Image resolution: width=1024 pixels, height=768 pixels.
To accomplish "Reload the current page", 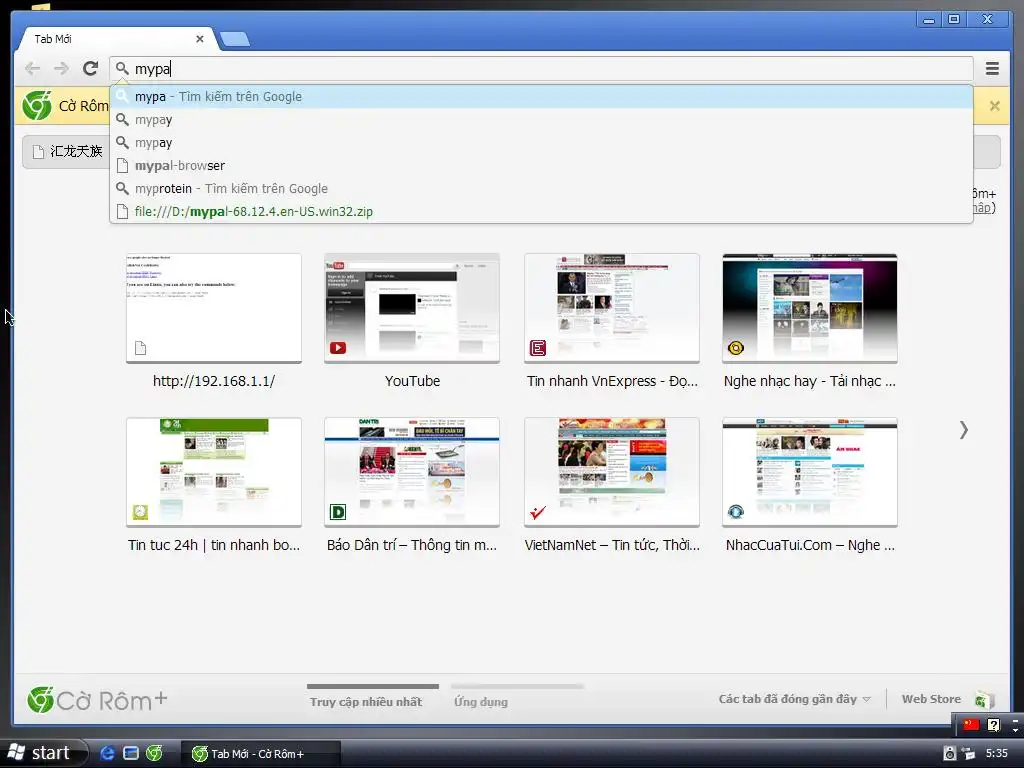I will 91,69.
